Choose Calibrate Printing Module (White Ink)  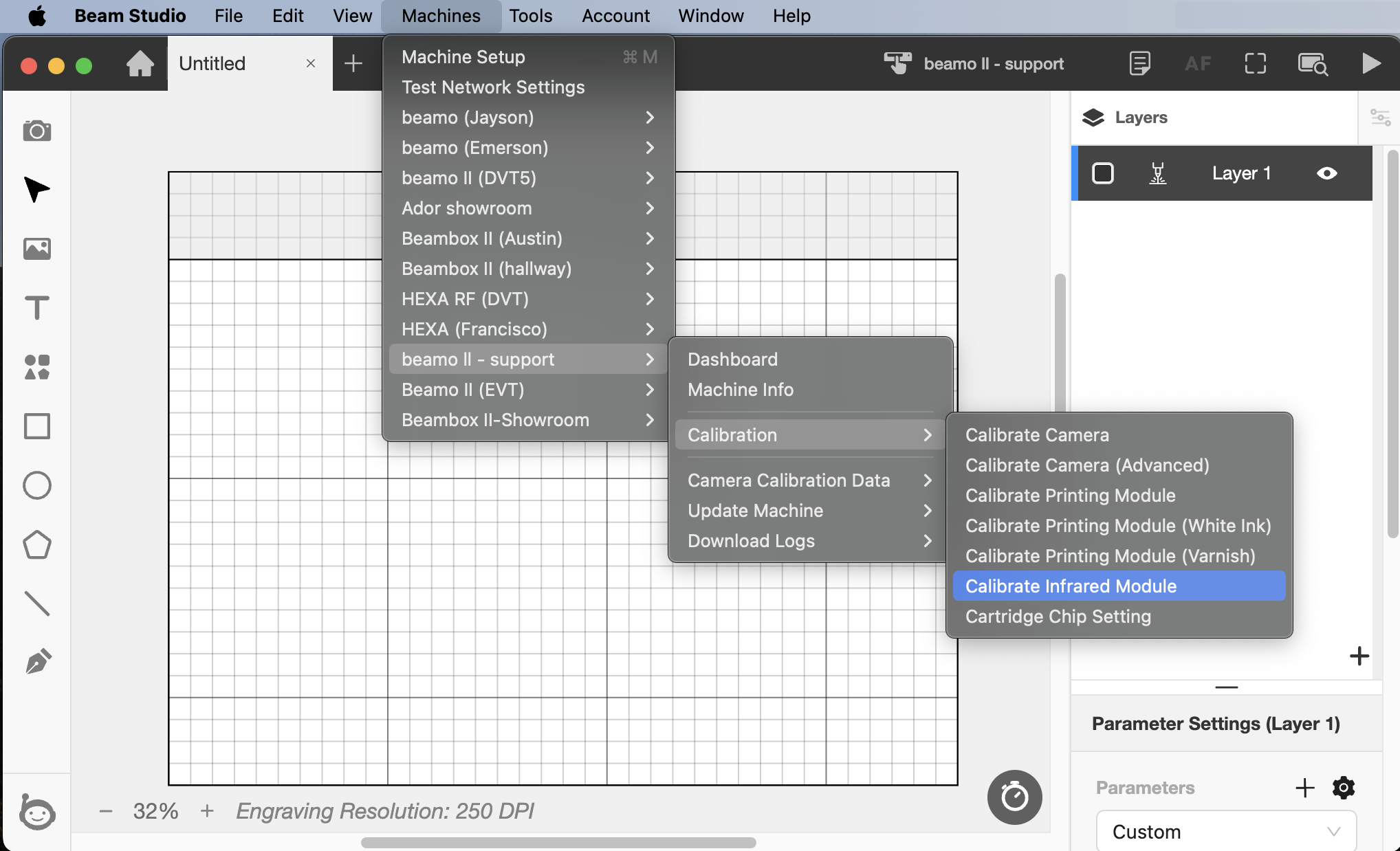pos(1119,526)
